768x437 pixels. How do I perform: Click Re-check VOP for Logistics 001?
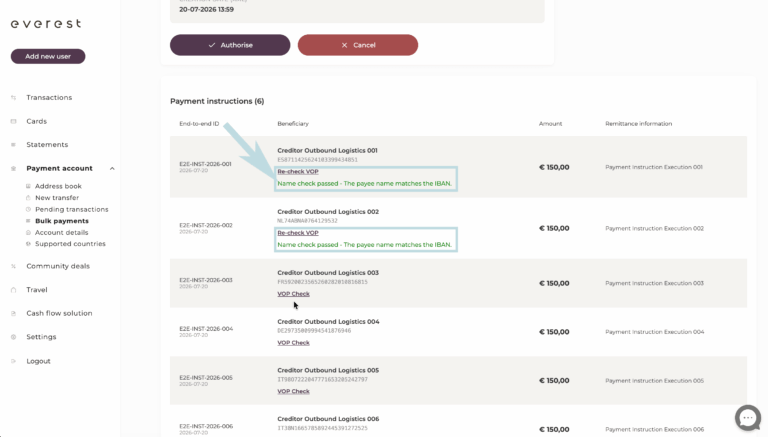coord(298,171)
